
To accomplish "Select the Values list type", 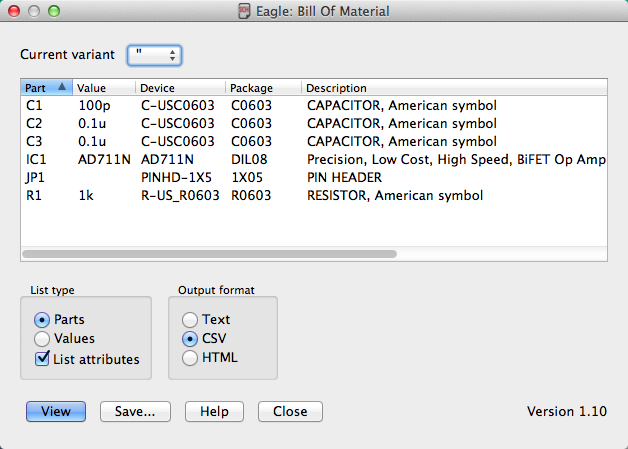I will pos(42,339).
